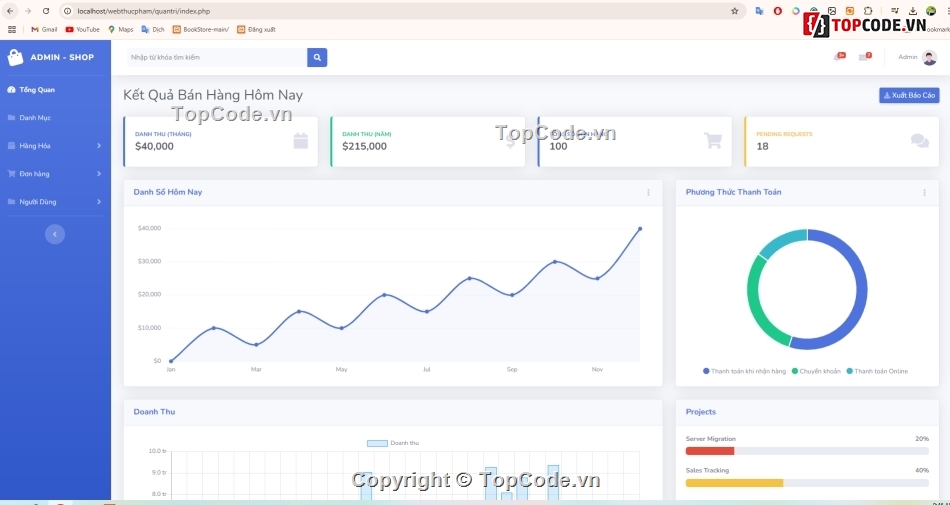Click the shopping cart icon on the 100 card

point(713,140)
